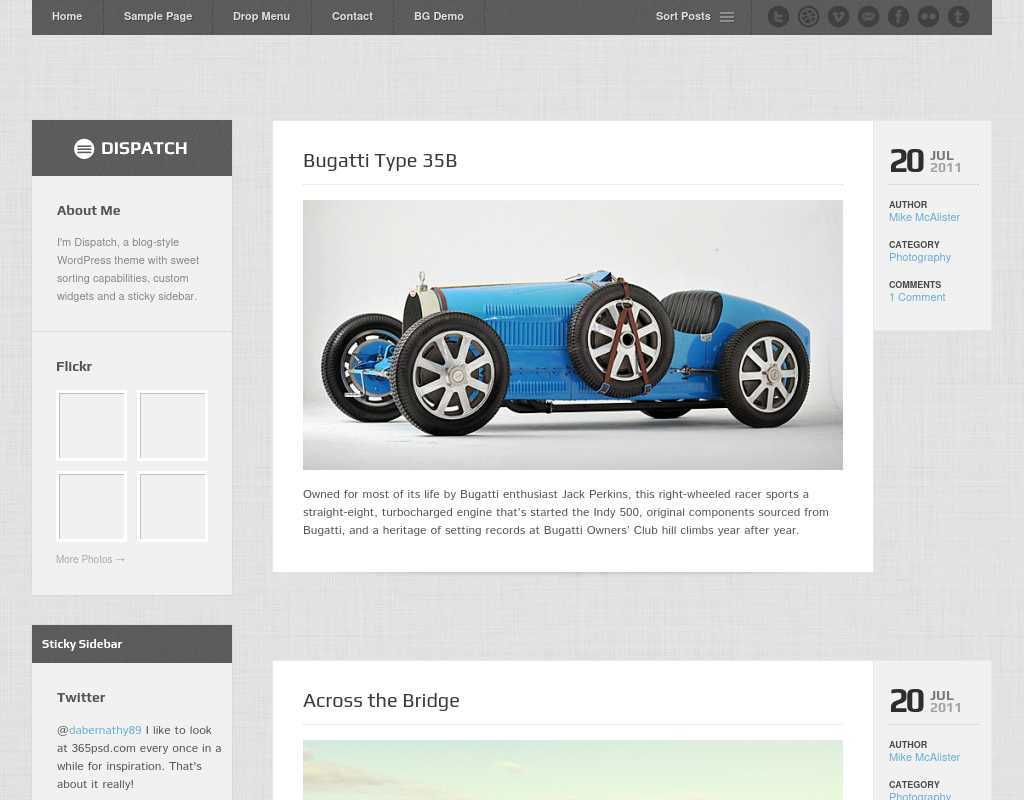Expand the Sort Posts menu
The width and height of the screenshot is (1024, 800).
pos(694,17)
